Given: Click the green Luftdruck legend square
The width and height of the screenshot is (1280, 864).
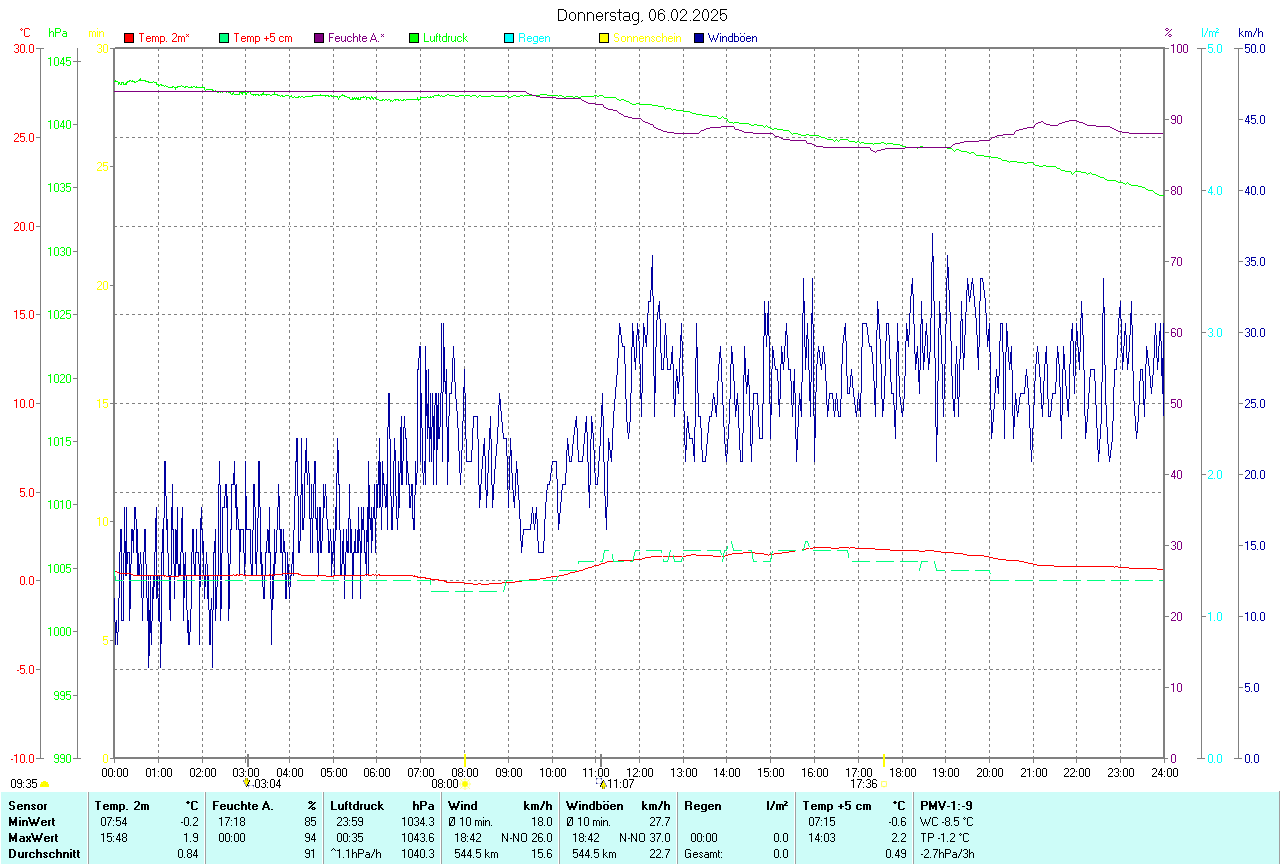Looking at the screenshot, I should tap(414, 38).
